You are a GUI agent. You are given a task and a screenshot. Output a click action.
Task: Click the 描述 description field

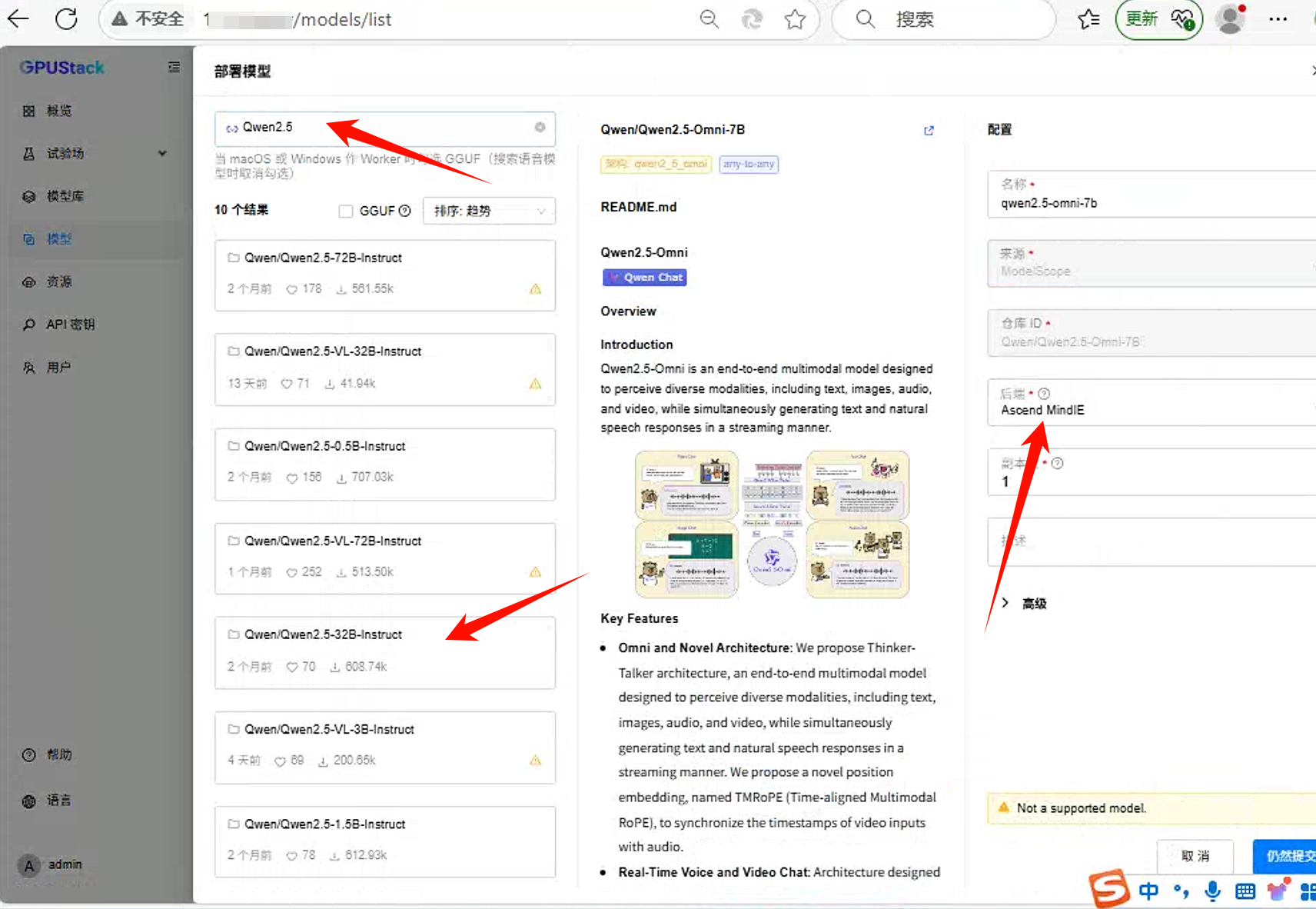[x=1151, y=542]
